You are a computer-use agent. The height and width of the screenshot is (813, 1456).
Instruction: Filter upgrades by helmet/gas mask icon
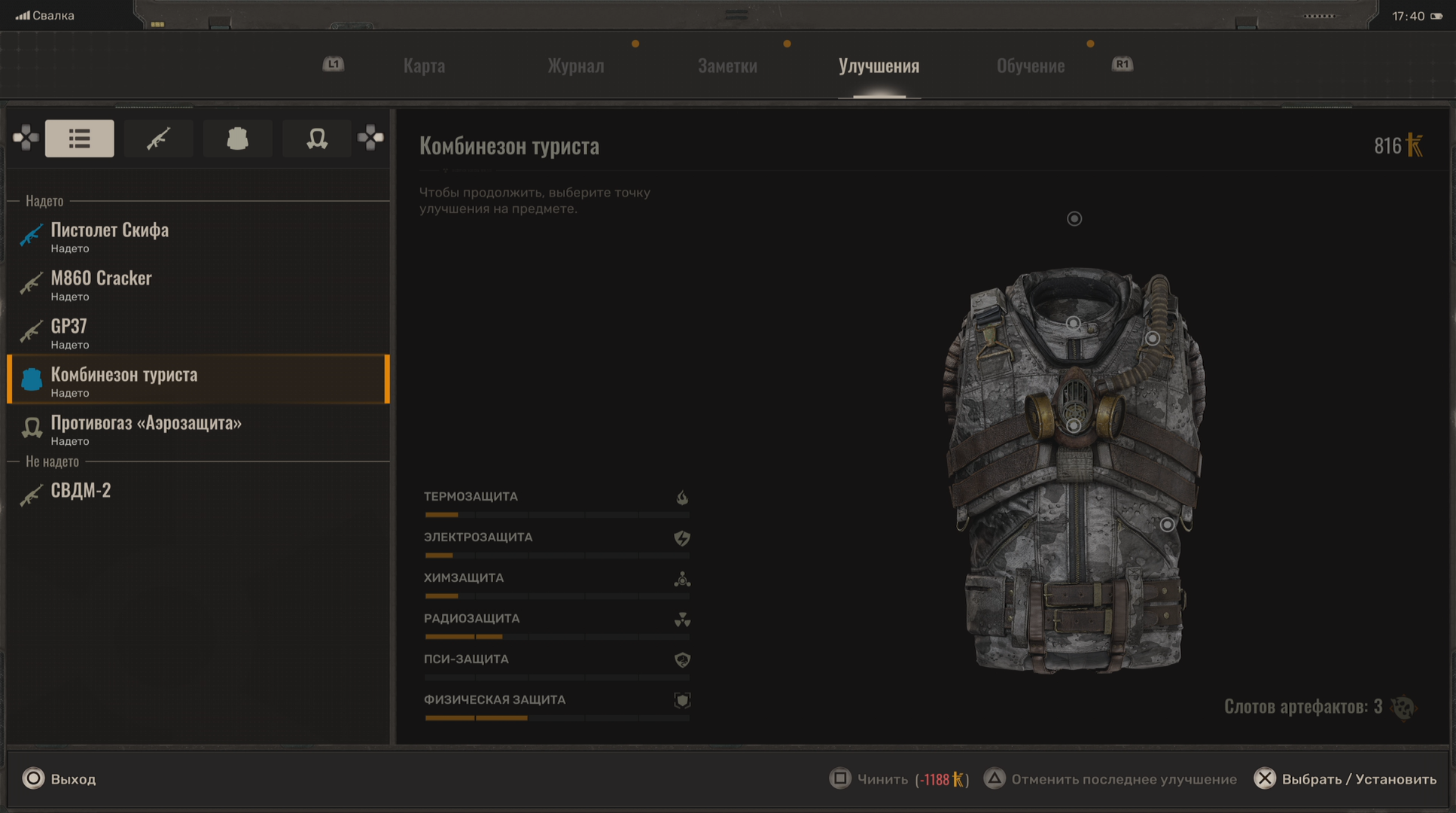(x=316, y=139)
